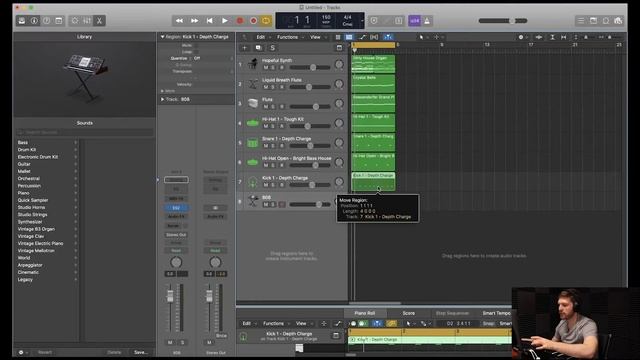Open the Mixer faders button
The image size is (640, 360).
pos(87,21)
